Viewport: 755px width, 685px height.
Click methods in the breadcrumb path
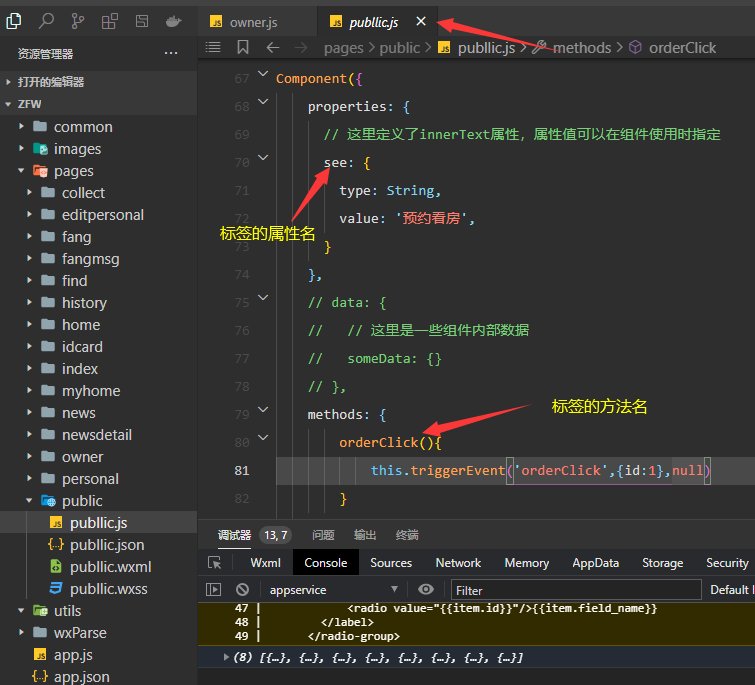pos(581,47)
